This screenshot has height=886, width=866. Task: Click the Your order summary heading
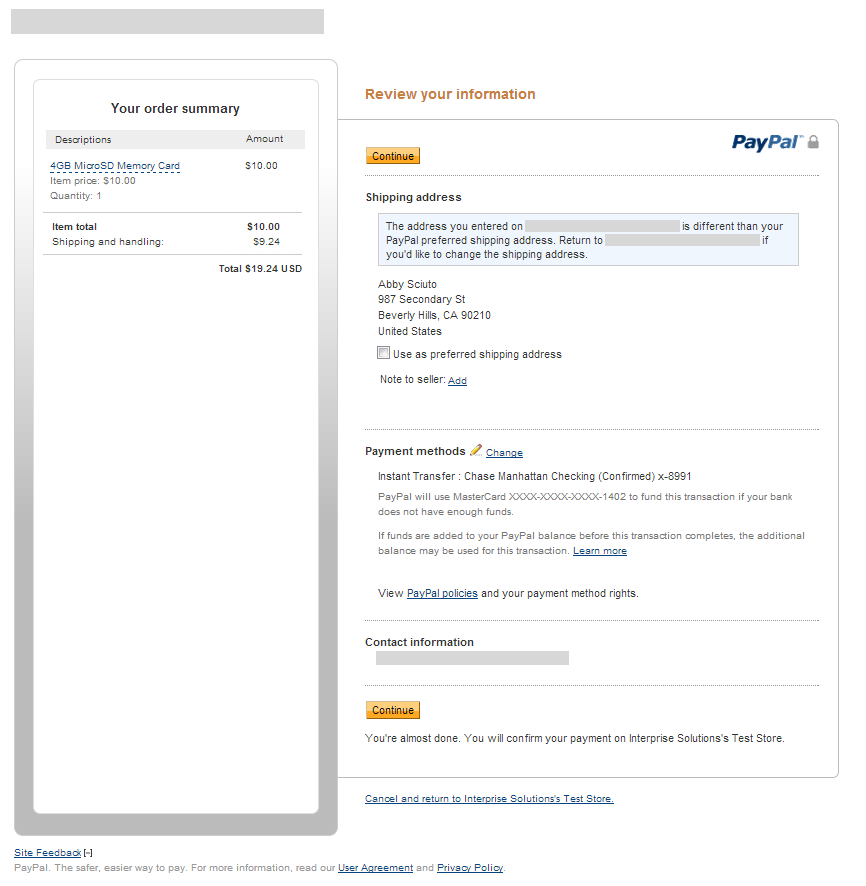[175, 108]
